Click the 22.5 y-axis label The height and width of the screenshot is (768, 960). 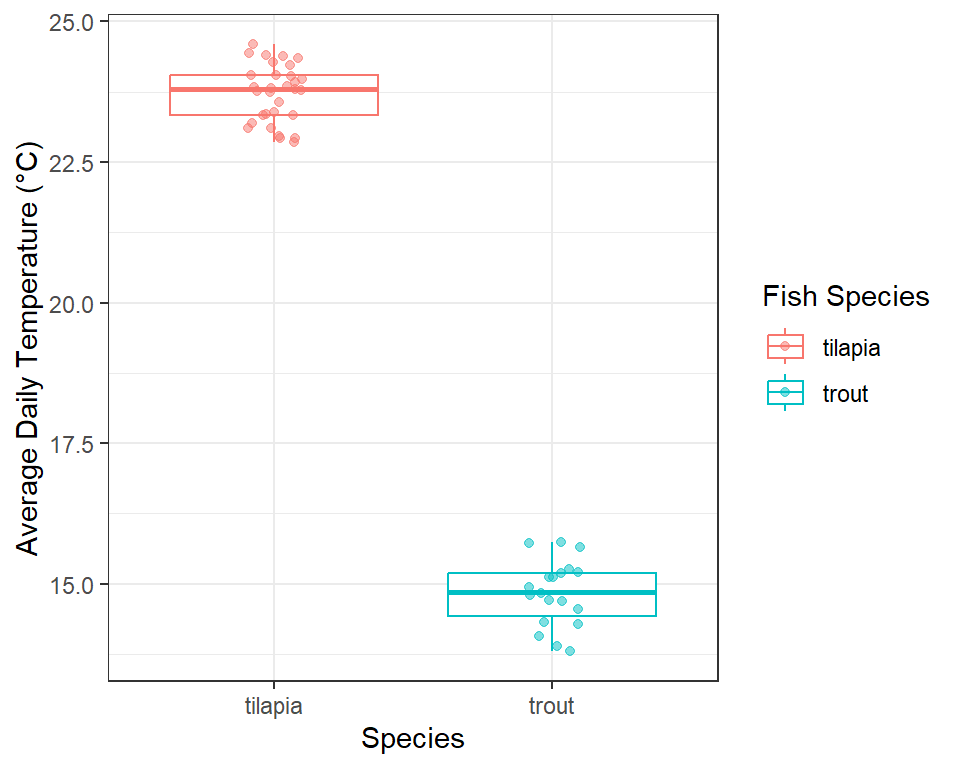click(71, 164)
